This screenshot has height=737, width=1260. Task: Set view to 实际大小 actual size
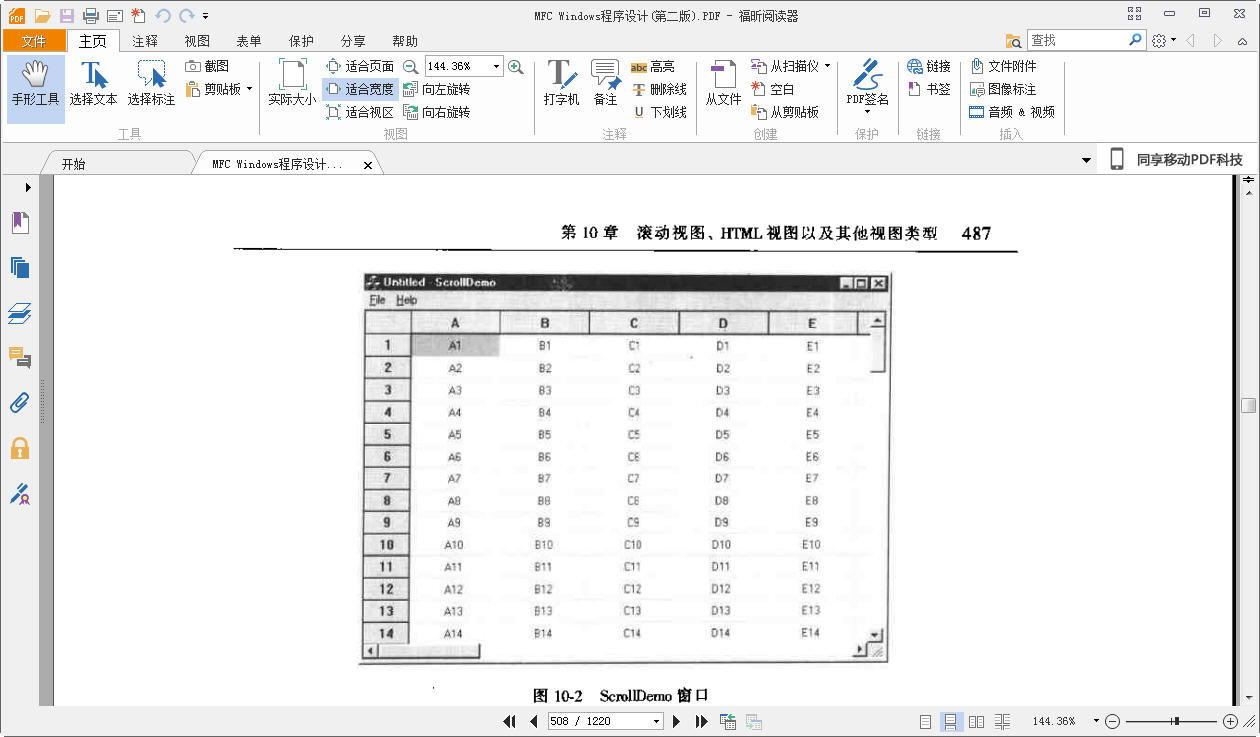pyautogui.click(x=292, y=85)
